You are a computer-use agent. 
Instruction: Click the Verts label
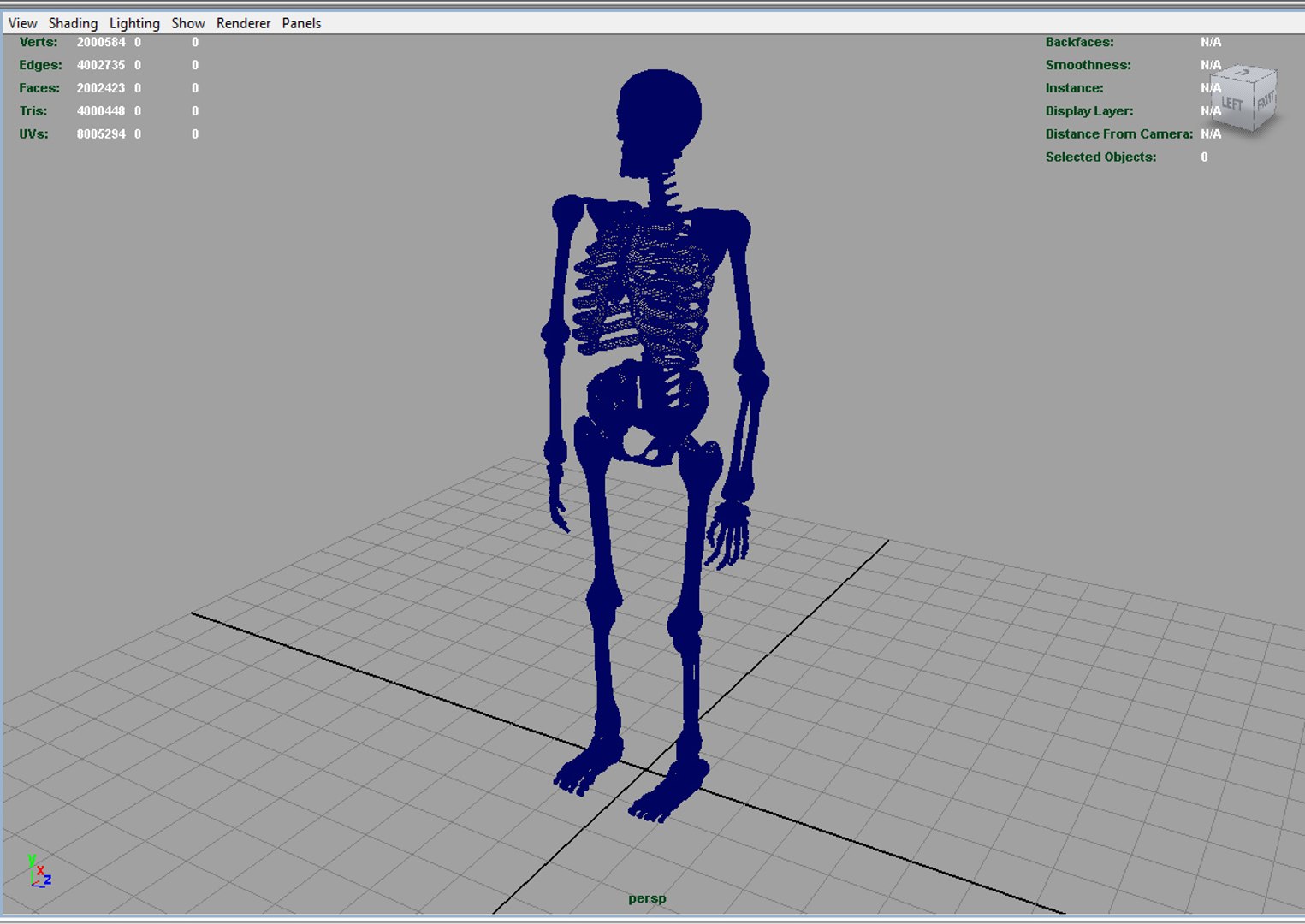pyautogui.click(x=39, y=42)
